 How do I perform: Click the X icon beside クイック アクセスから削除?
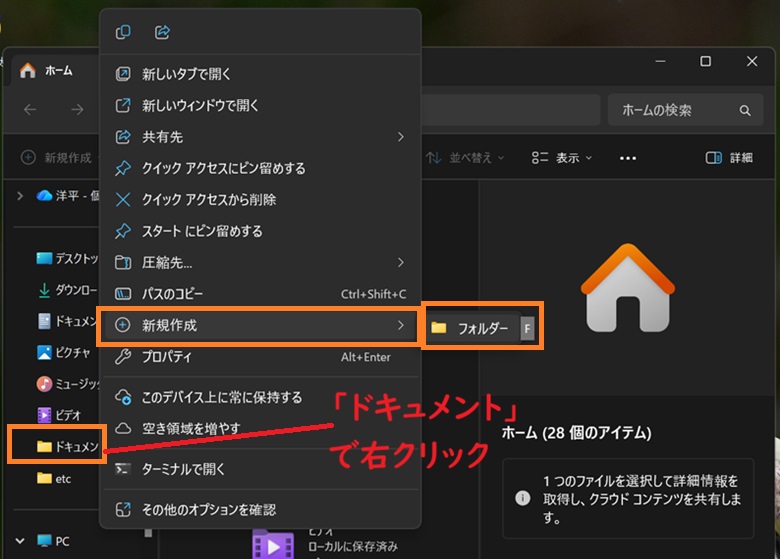click(123, 199)
